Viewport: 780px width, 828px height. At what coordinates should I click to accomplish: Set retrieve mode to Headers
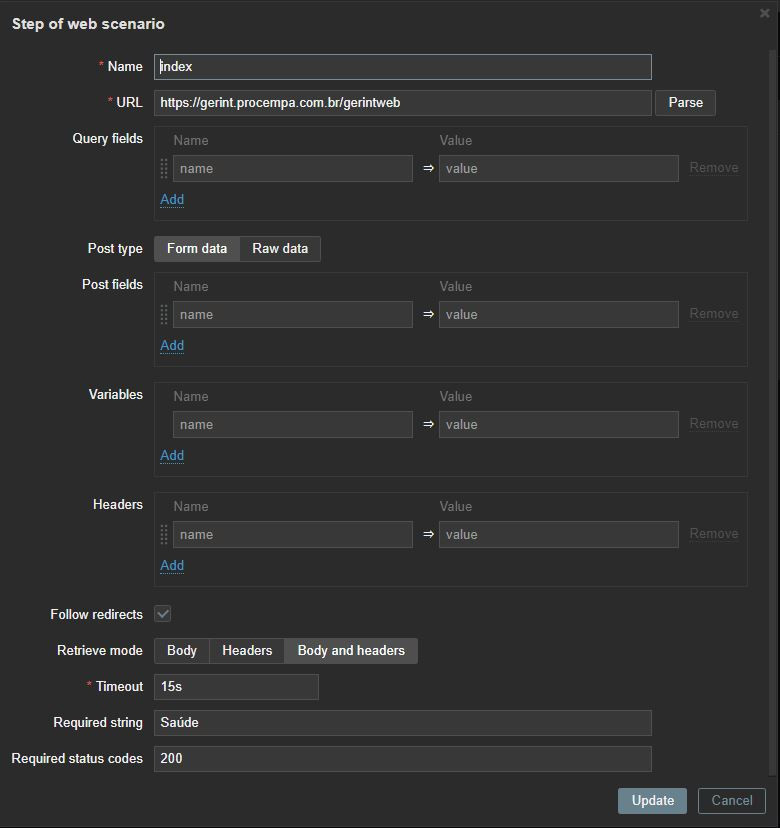point(247,651)
